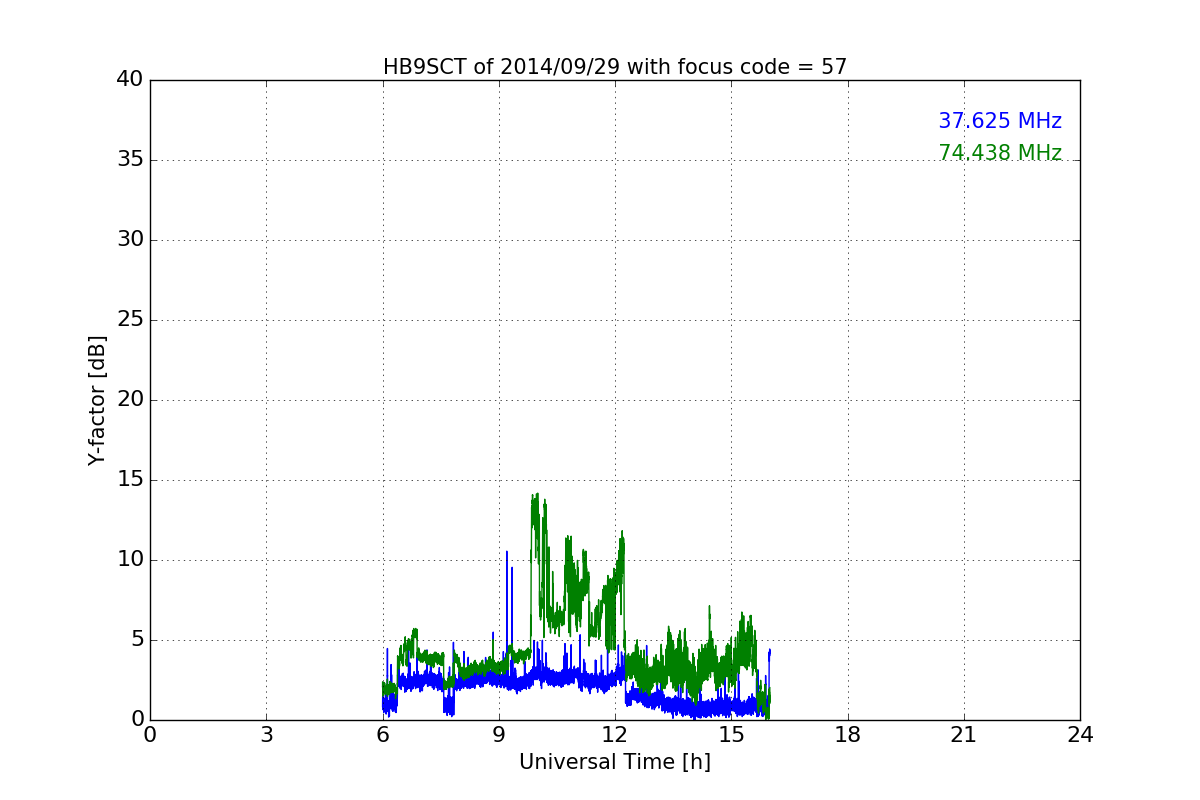1200x800 pixels.
Task: Click the x-axis tick label '3'
Action: click(266, 735)
